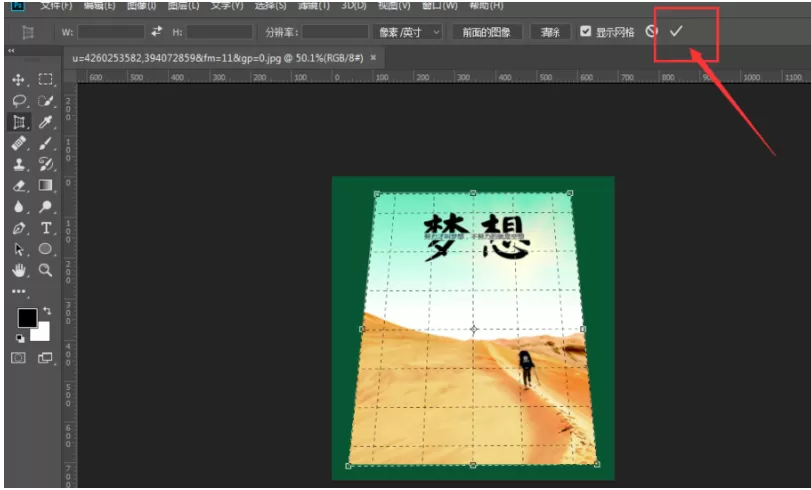Uncheck the 显示网格 checkbox

point(585,32)
